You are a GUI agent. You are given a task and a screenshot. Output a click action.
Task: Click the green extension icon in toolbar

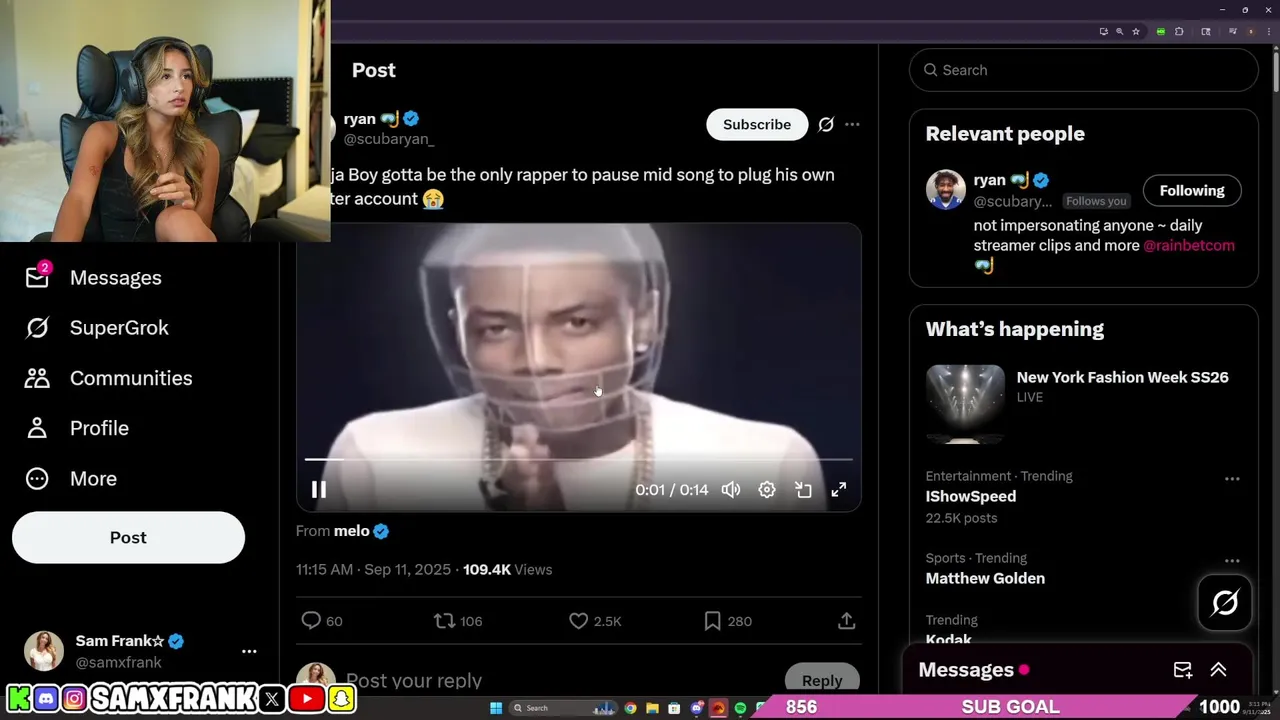1161,32
